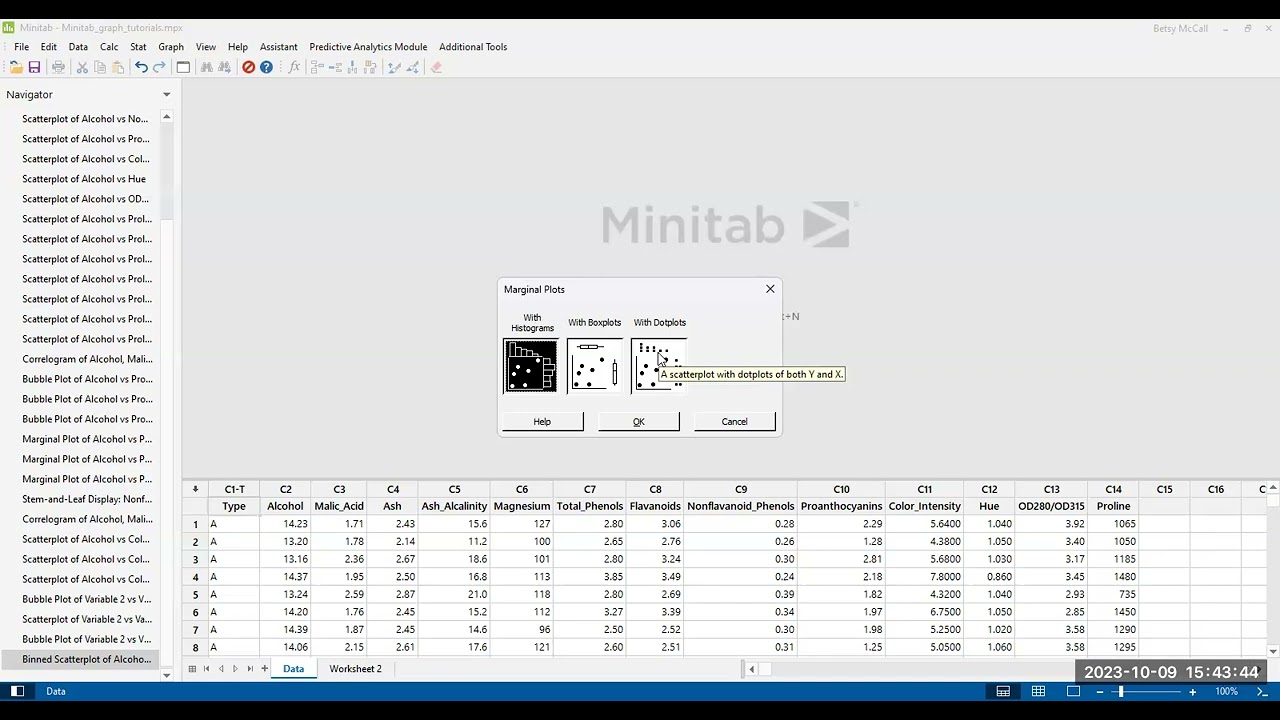Select the C2 Alcohol column header

point(285,489)
